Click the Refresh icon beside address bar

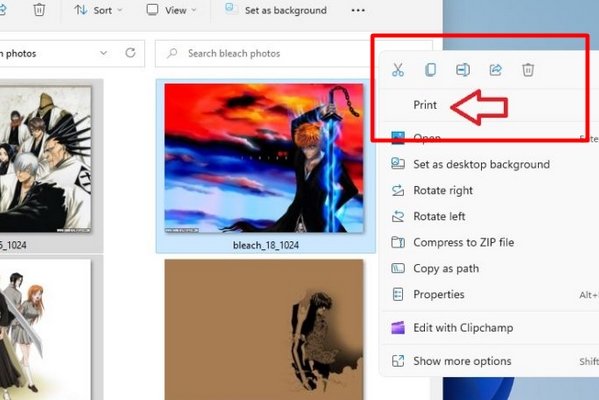click(x=130, y=53)
